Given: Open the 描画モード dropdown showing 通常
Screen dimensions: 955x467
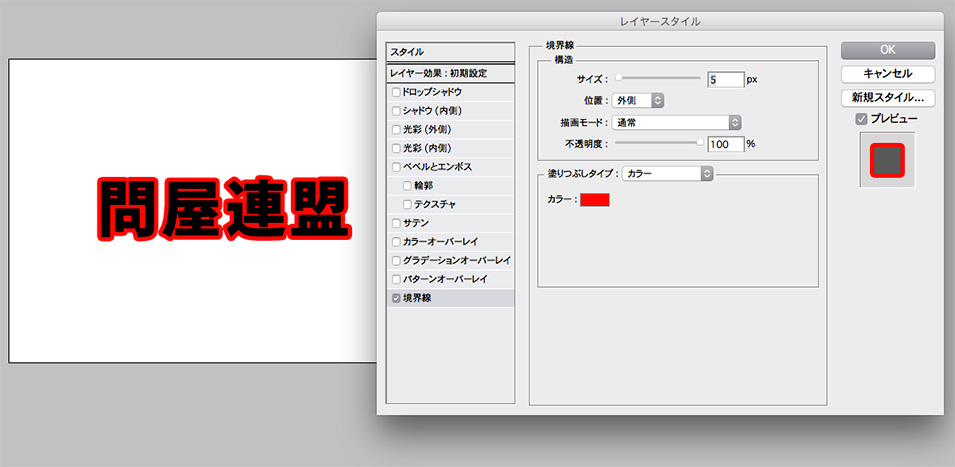Looking at the screenshot, I should point(677,122).
